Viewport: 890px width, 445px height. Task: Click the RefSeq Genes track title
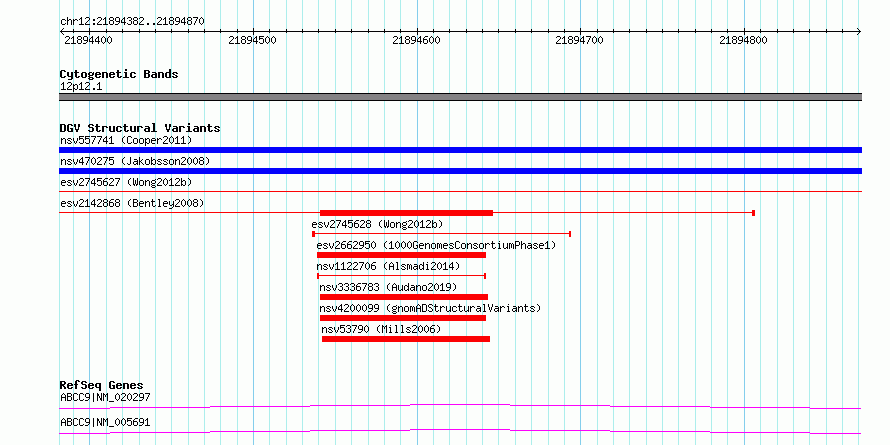tap(102, 385)
